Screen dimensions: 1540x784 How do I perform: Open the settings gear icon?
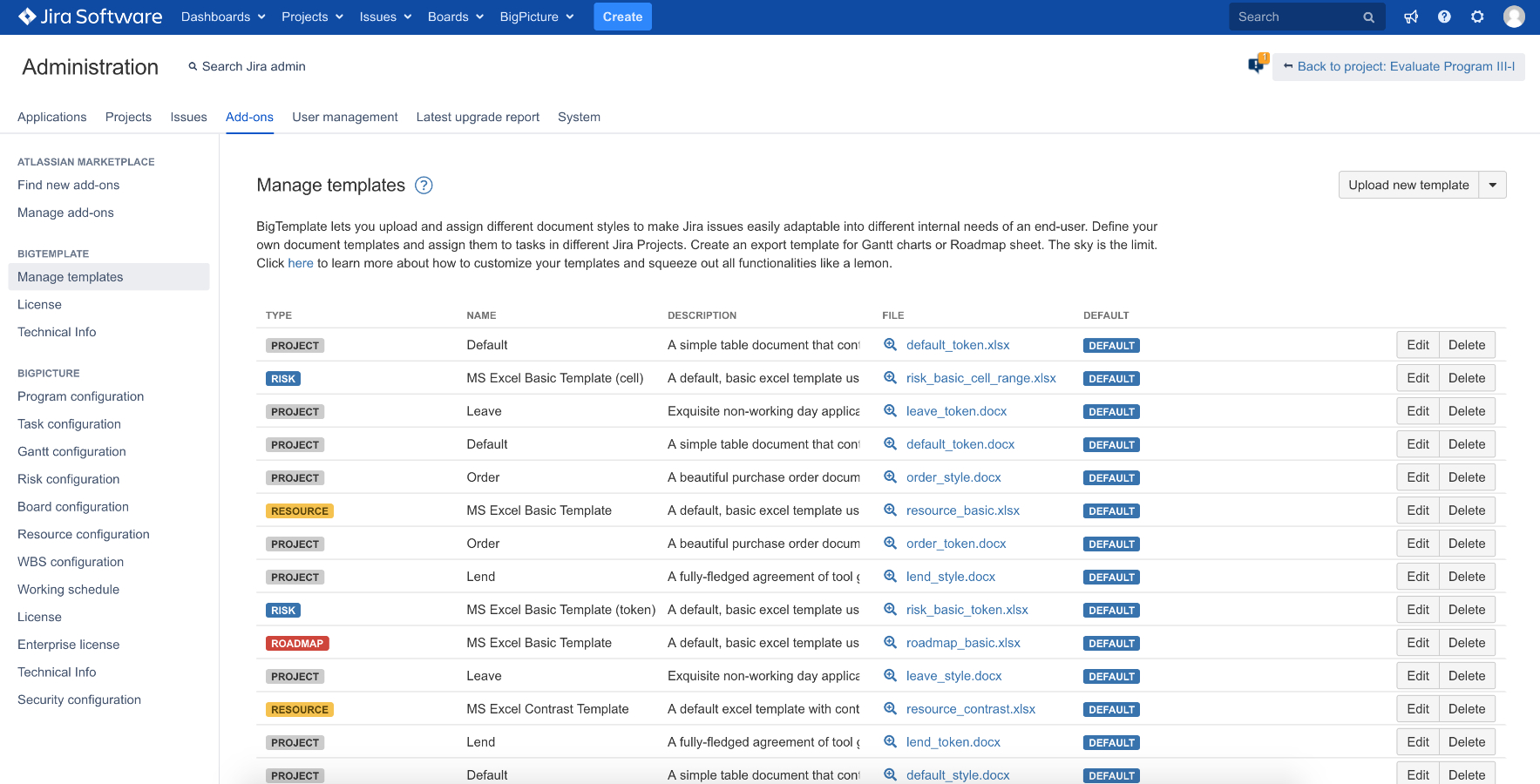click(x=1477, y=17)
